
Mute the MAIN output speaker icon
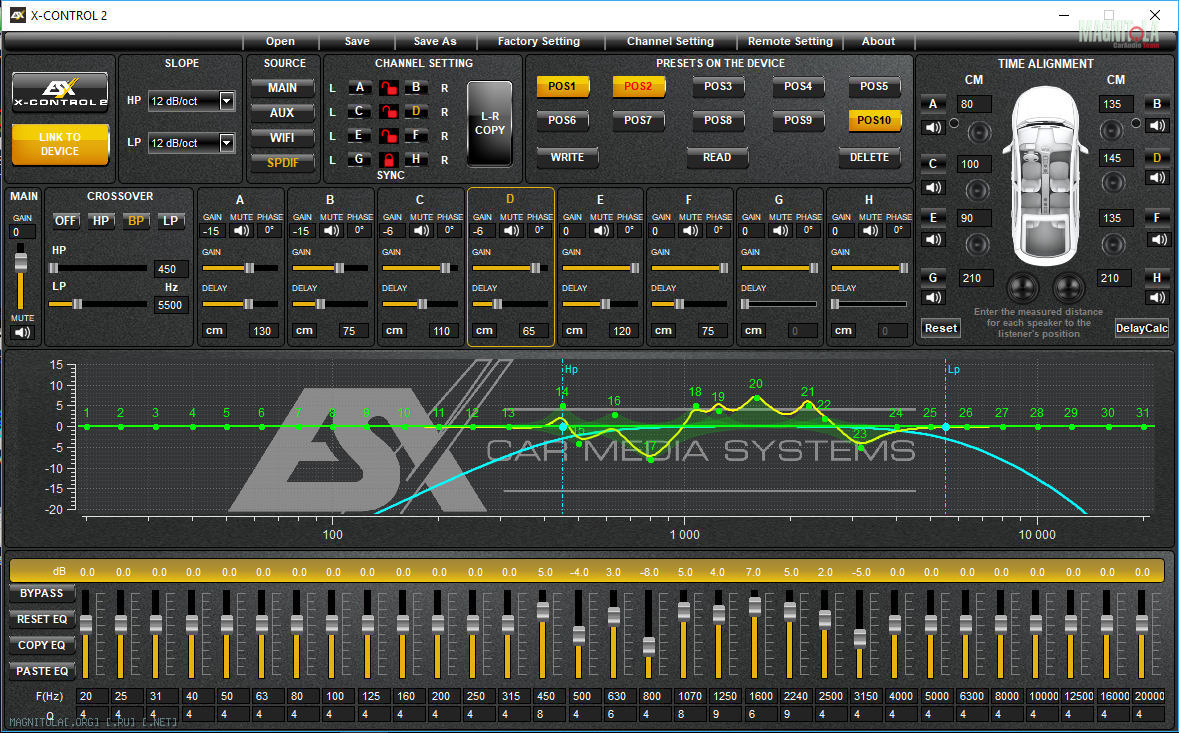(x=22, y=332)
